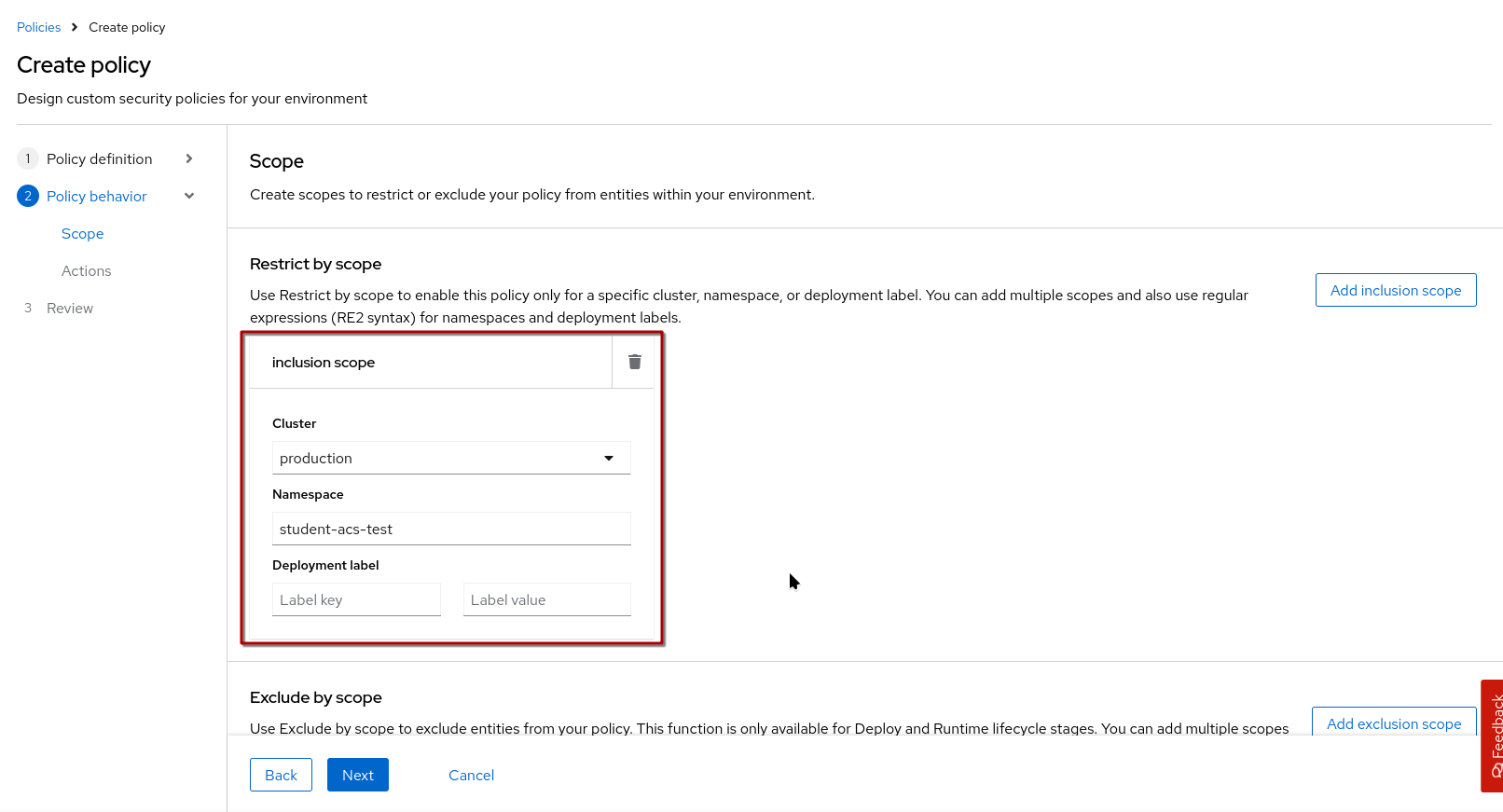
Task: Open the Policies breadcrumb link
Action: point(38,27)
